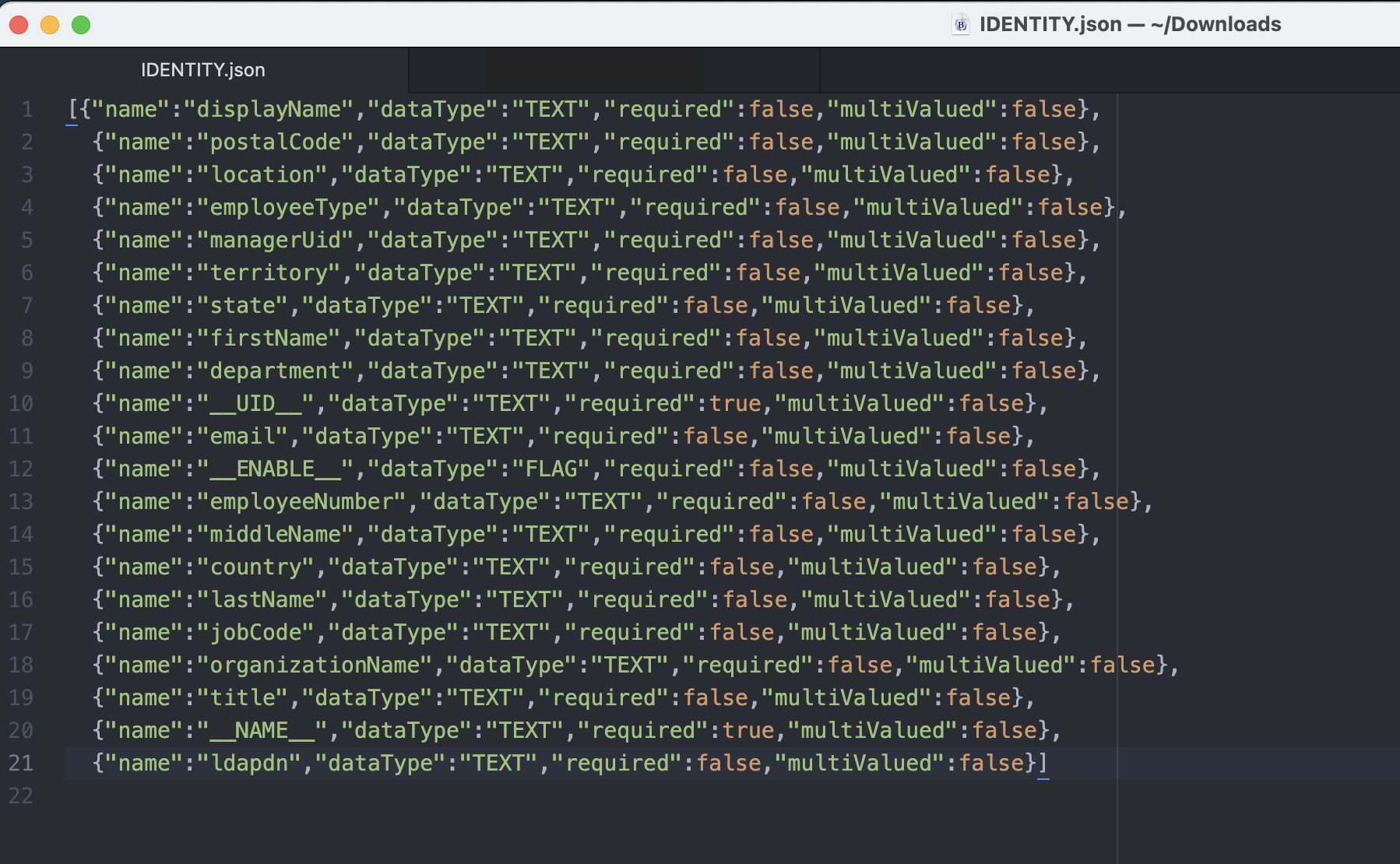1400x864 pixels.
Task: Click the "ldapdn" name value
Action: pos(250,764)
